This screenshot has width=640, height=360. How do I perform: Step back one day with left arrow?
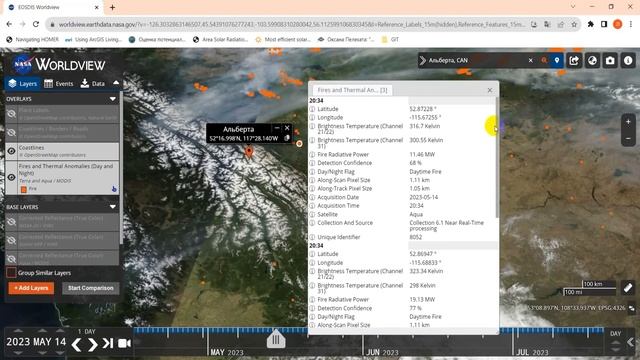tap(76, 345)
